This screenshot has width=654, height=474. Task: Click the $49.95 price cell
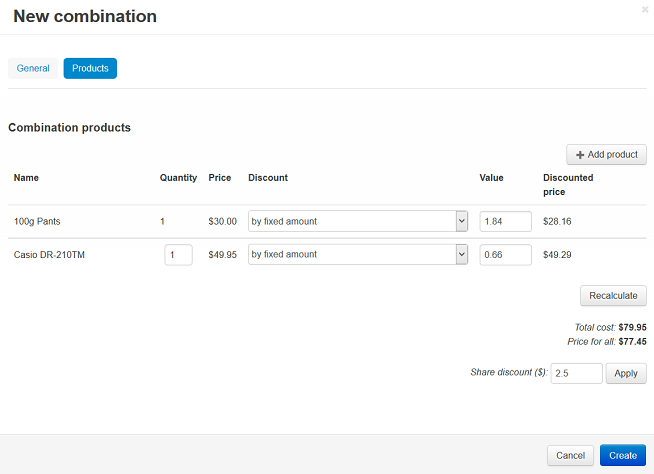[x=222, y=255]
